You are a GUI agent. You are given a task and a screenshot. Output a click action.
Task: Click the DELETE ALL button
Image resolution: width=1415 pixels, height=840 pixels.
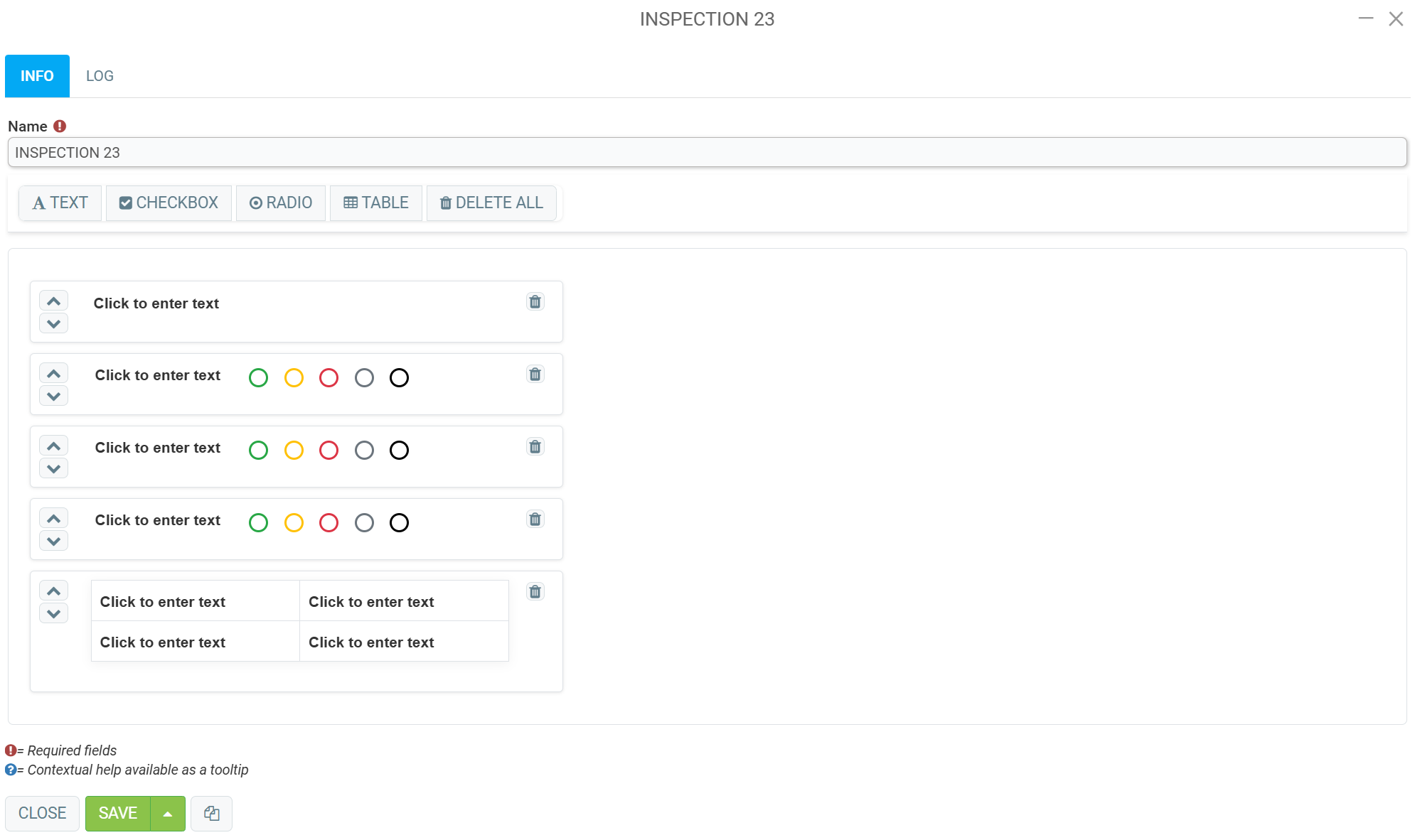coord(491,203)
